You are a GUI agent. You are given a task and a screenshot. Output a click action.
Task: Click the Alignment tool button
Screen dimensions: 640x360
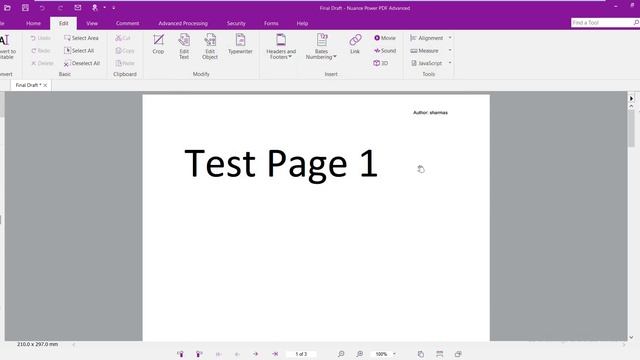click(x=427, y=38)
